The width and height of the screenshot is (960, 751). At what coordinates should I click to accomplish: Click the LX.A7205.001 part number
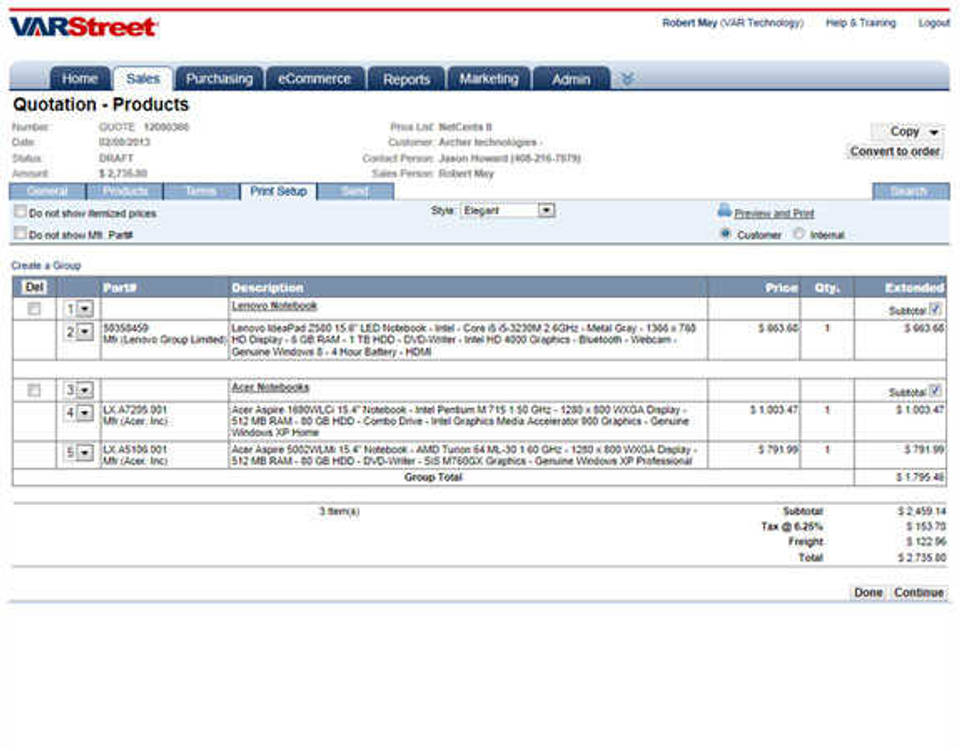(135, 409)
